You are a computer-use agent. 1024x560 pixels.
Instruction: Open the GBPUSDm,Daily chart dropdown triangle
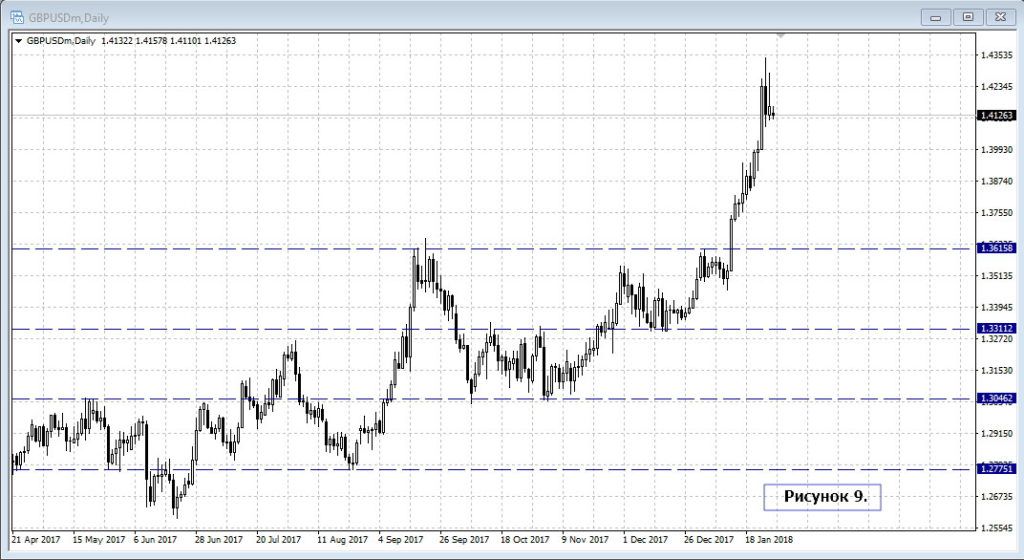click(x=18, y=41)
